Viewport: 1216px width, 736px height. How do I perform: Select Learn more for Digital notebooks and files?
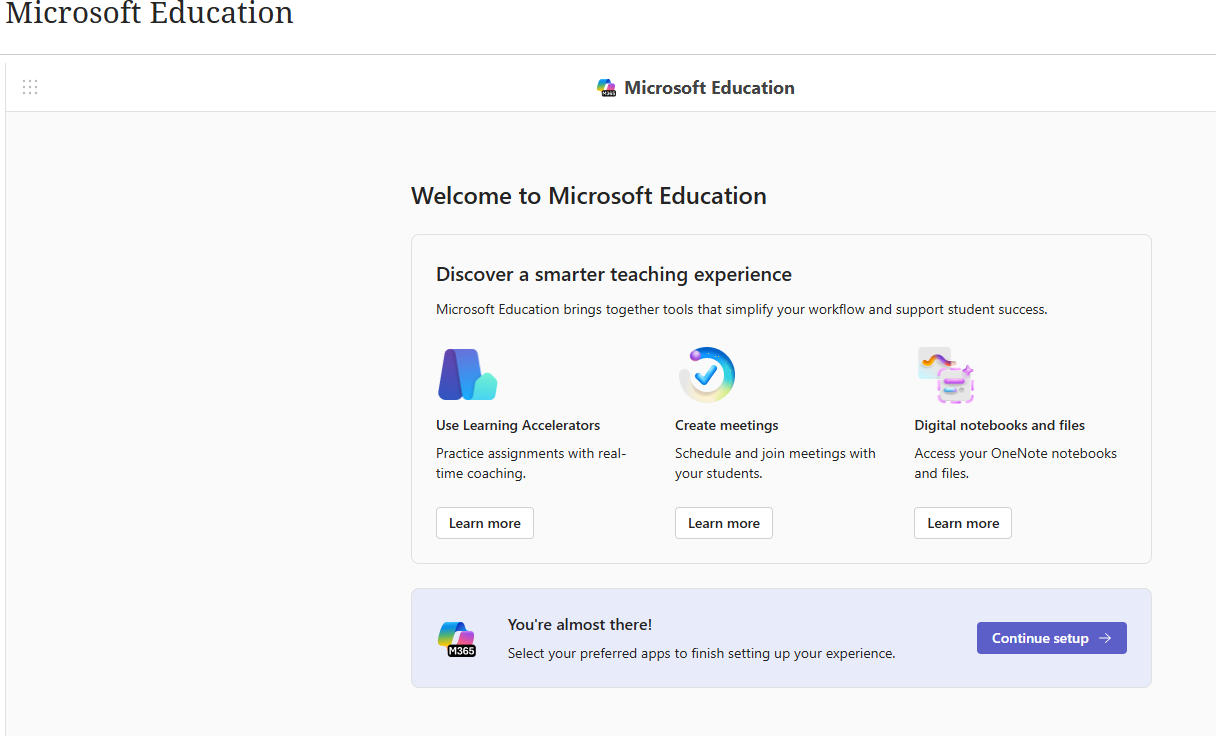click(x=962, y=523)
